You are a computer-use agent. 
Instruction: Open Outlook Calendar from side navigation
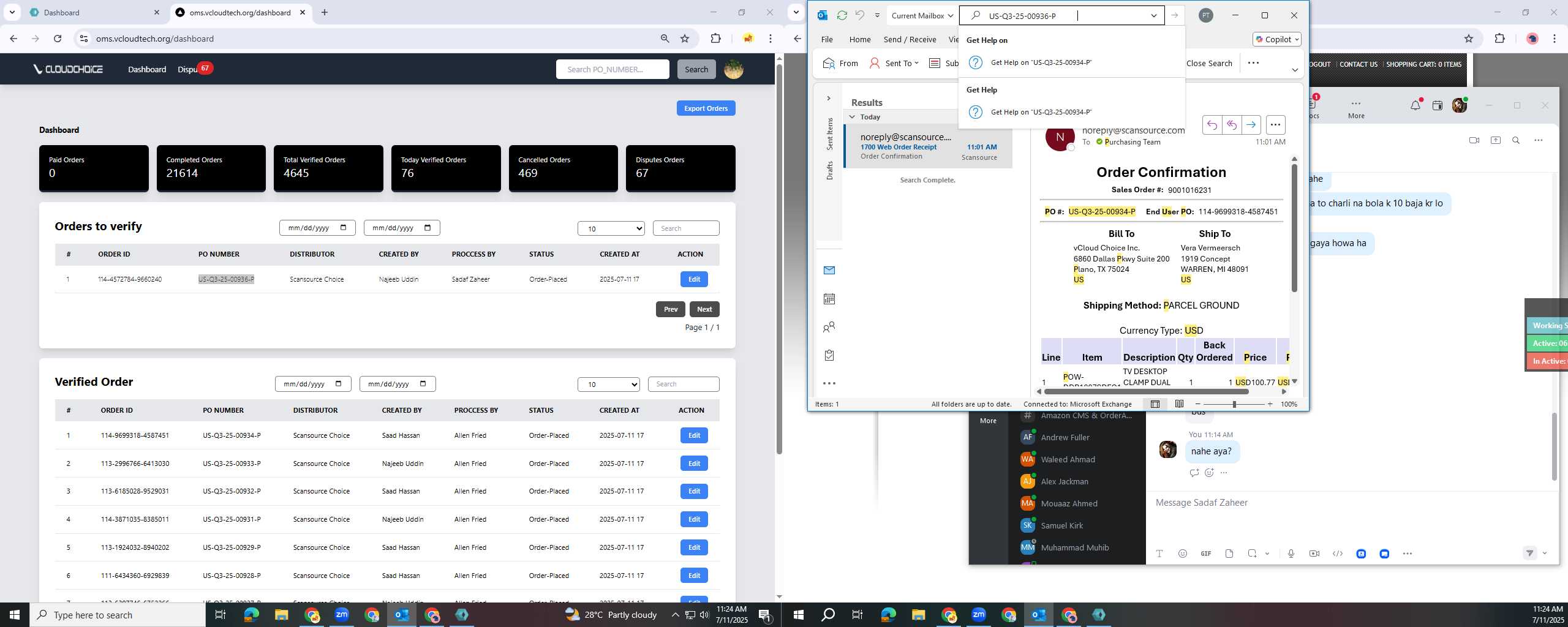coord(829,299)
